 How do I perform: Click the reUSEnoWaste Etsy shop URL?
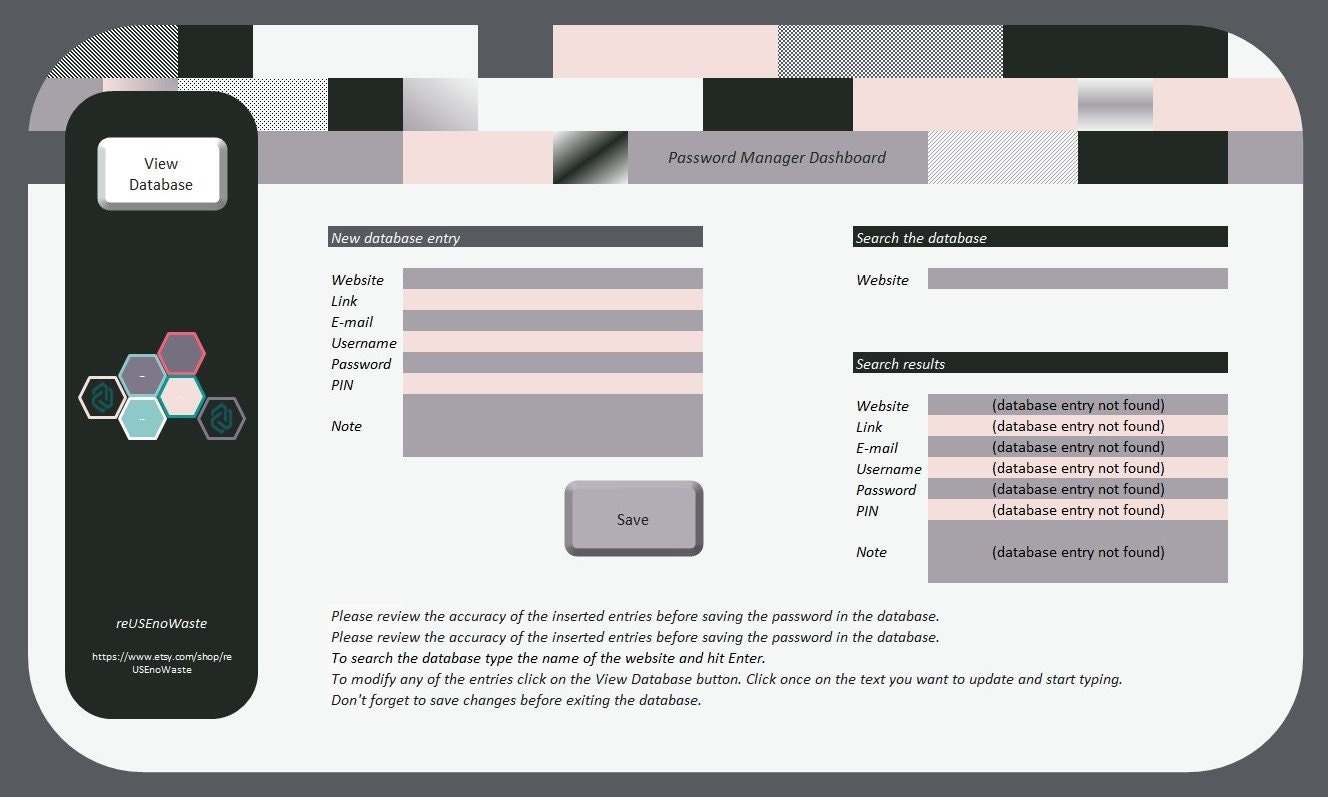pyautogui.click(x=161, y=663)
